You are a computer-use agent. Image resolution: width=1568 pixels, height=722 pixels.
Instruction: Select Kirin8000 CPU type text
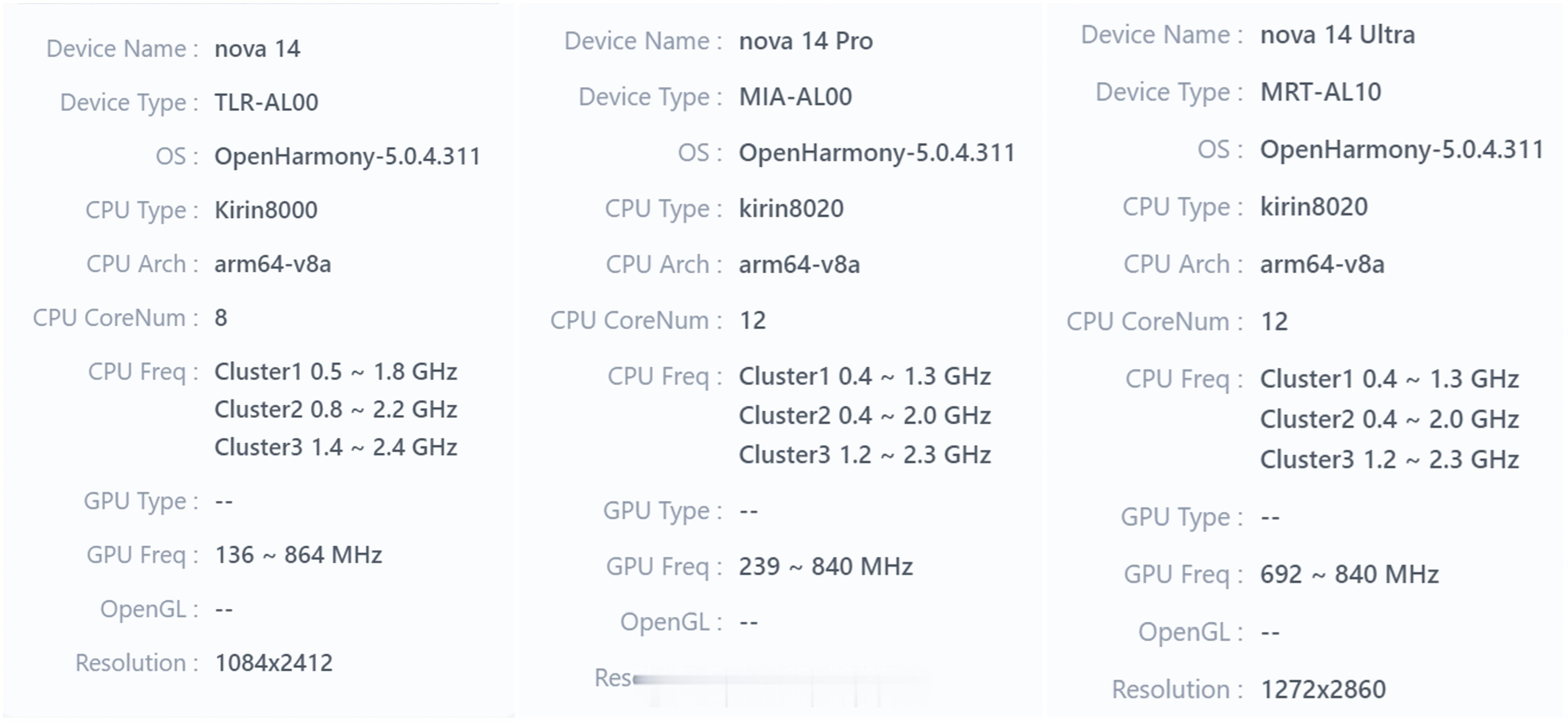click(266, 210)
